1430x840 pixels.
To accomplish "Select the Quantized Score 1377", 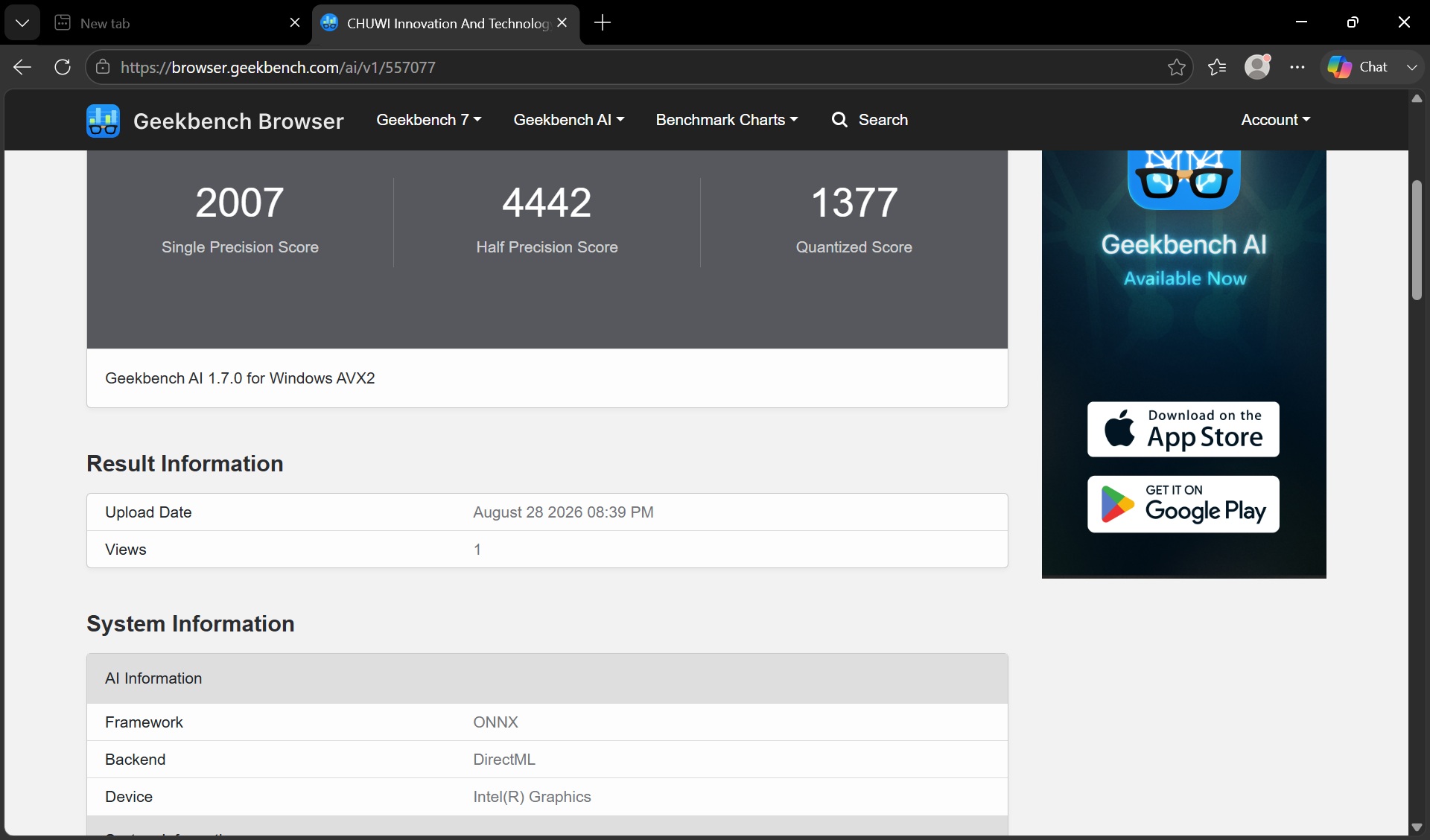I will tap(854, 203).
